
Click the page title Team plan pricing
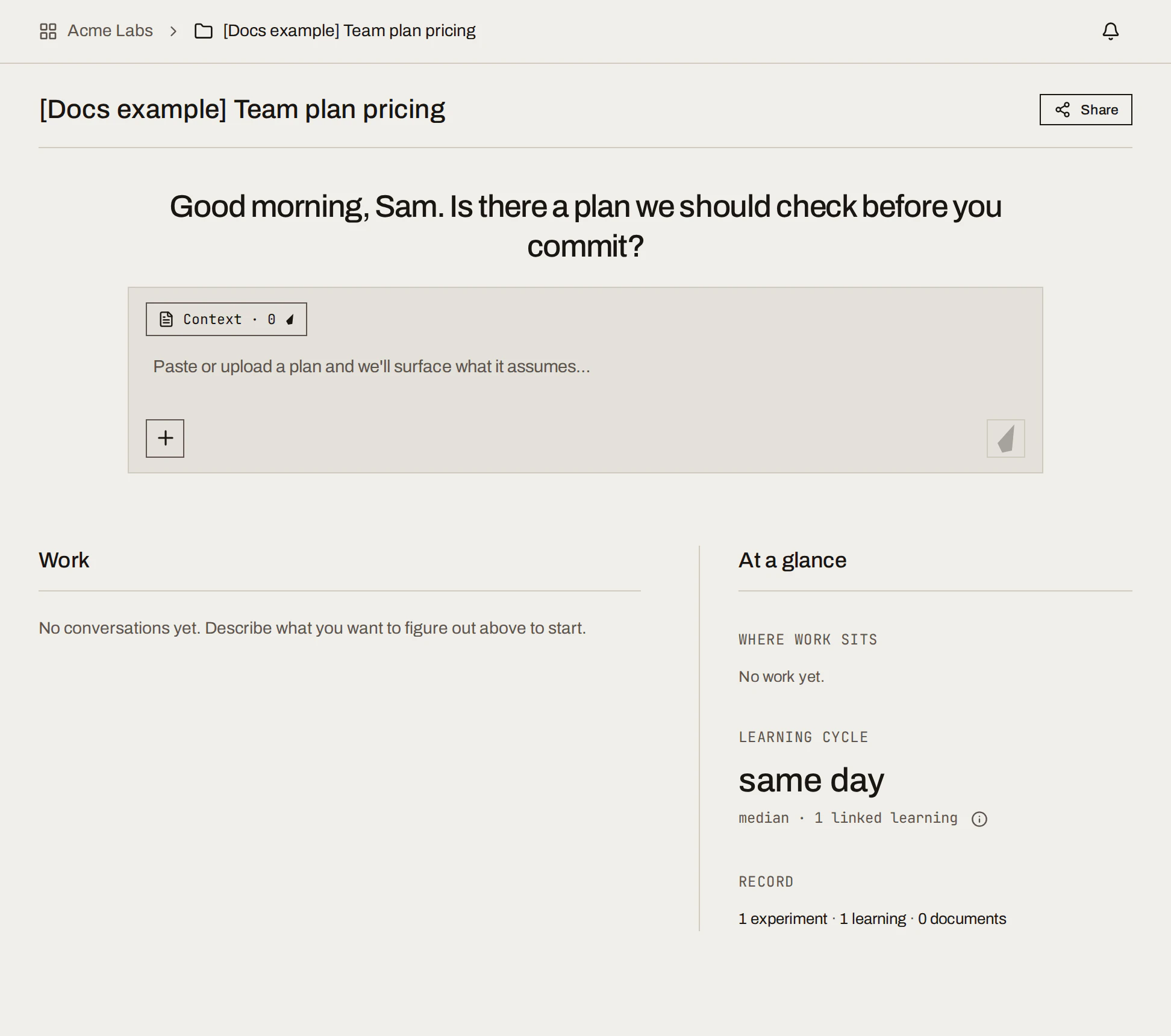(x=242, y=110)
